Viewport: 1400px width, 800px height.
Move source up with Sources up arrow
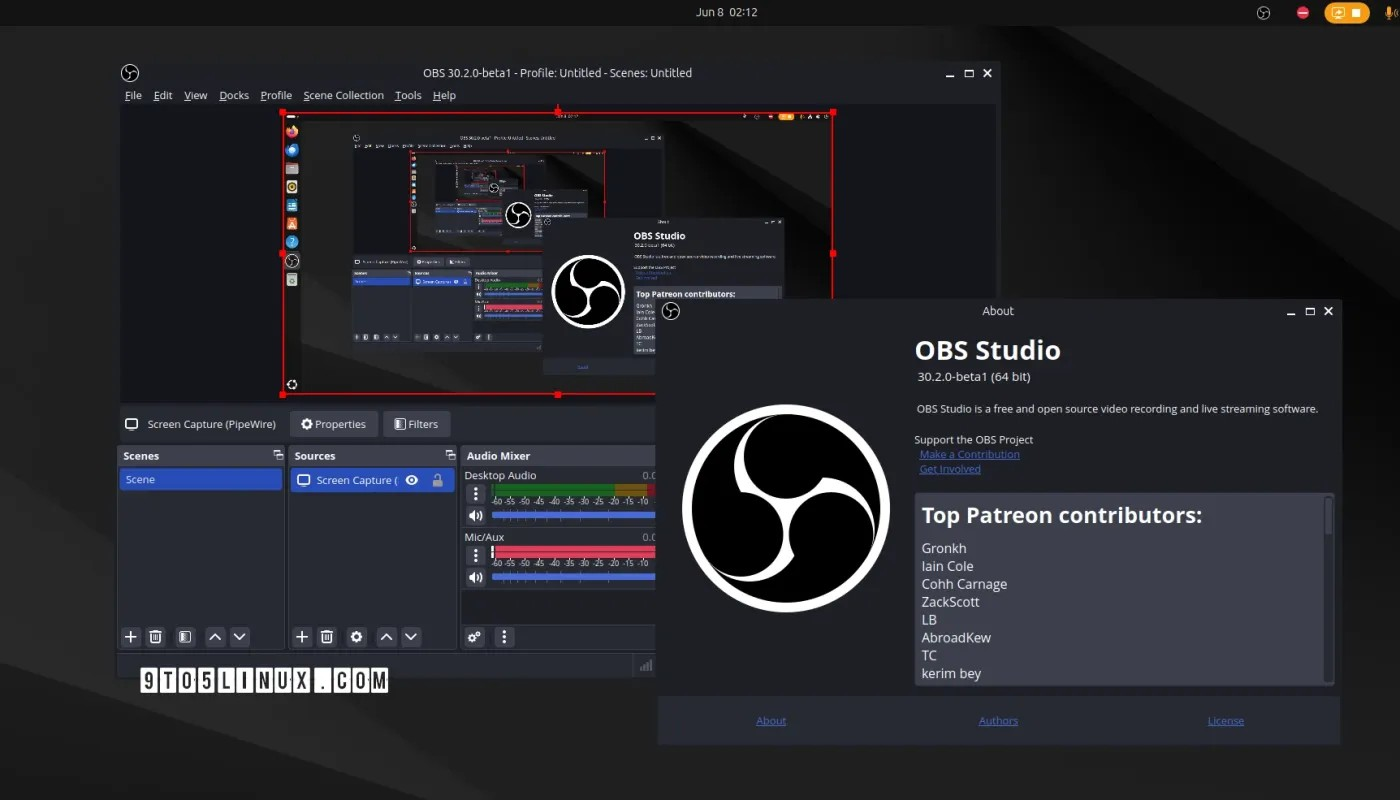387,637
